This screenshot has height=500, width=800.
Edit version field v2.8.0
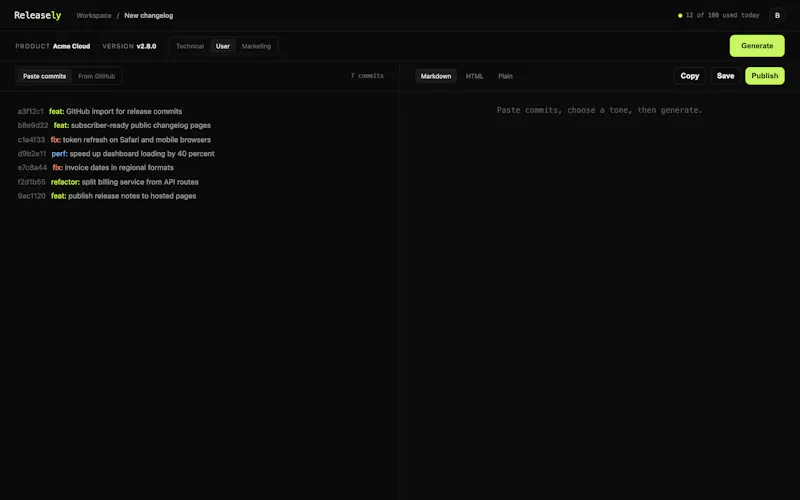(146, 46)
